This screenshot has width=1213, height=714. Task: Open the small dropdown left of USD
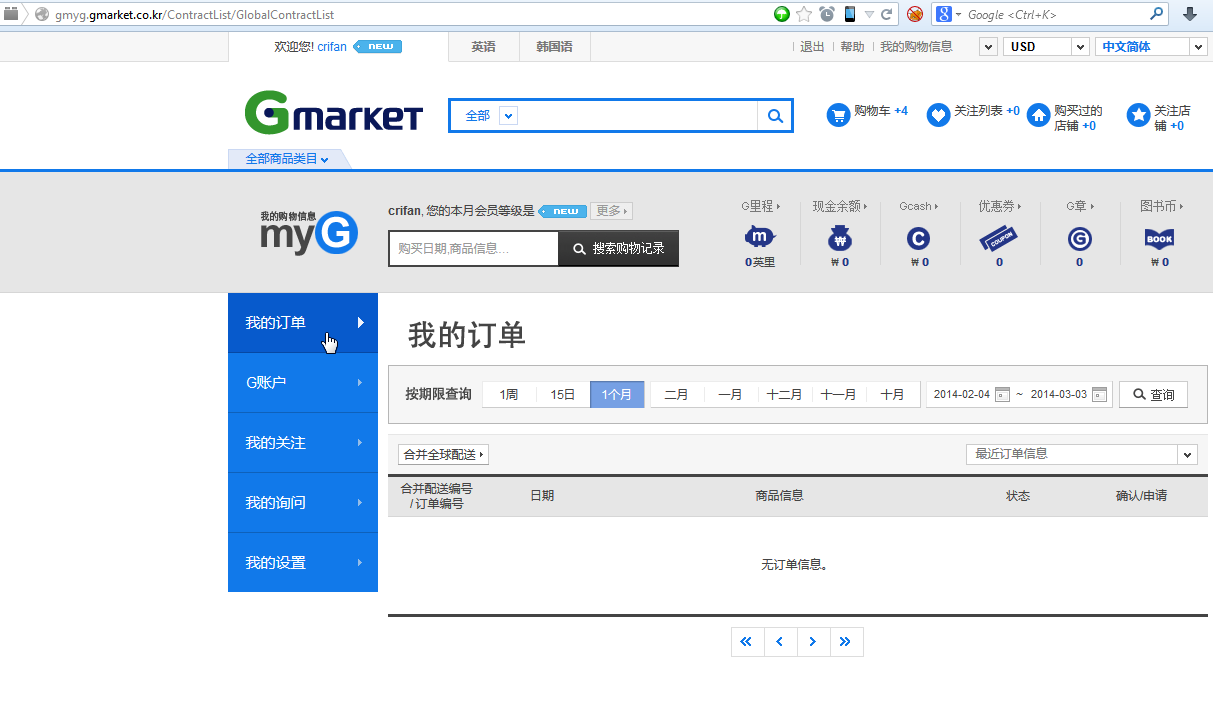(987, 47)
